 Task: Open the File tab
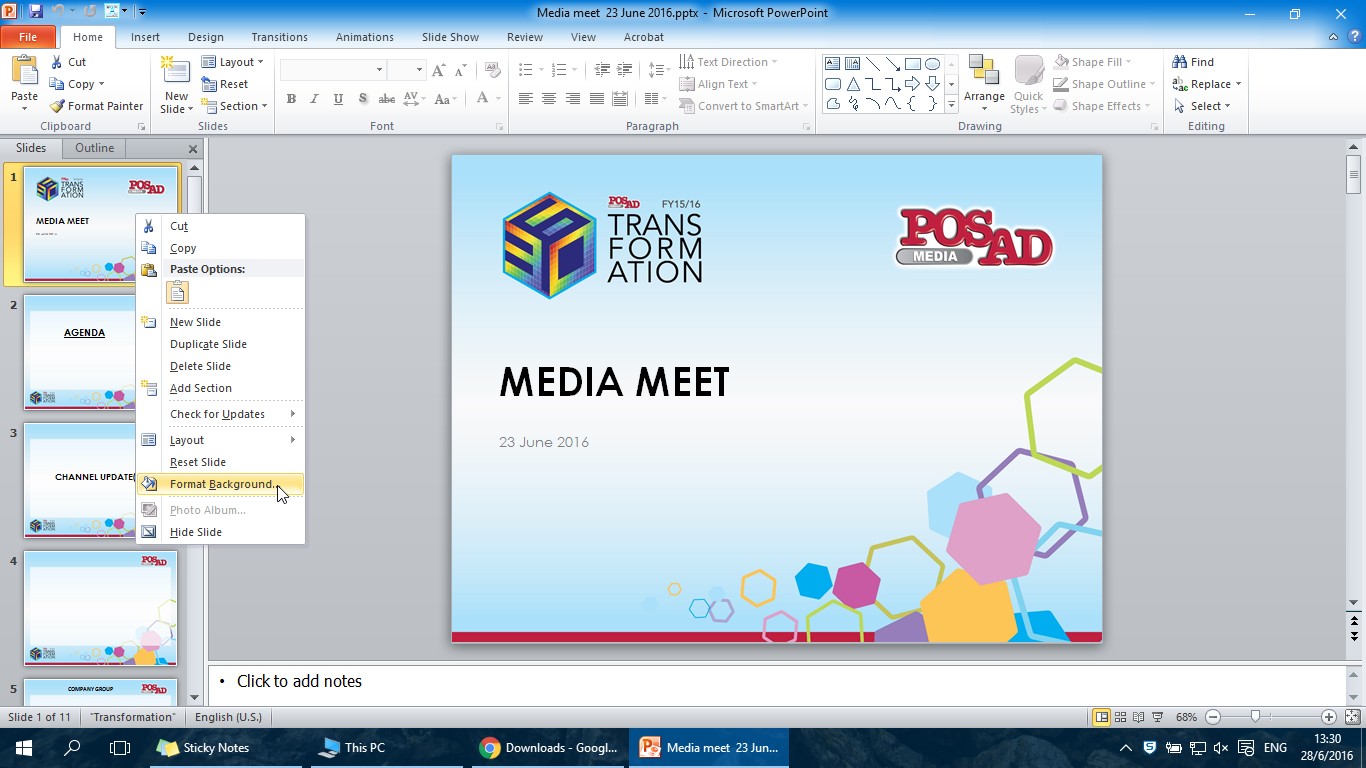click(x=28, y=37)
